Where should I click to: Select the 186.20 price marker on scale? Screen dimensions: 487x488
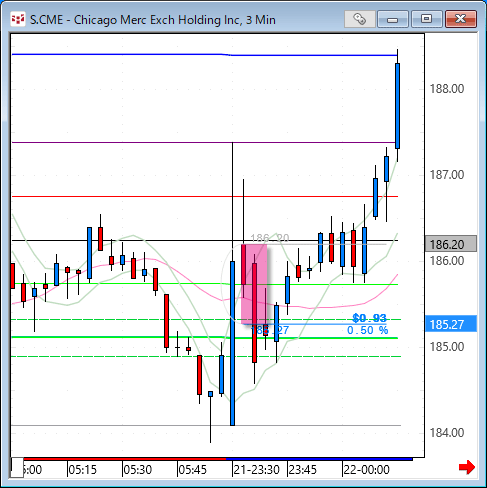[x=451, y=244]
